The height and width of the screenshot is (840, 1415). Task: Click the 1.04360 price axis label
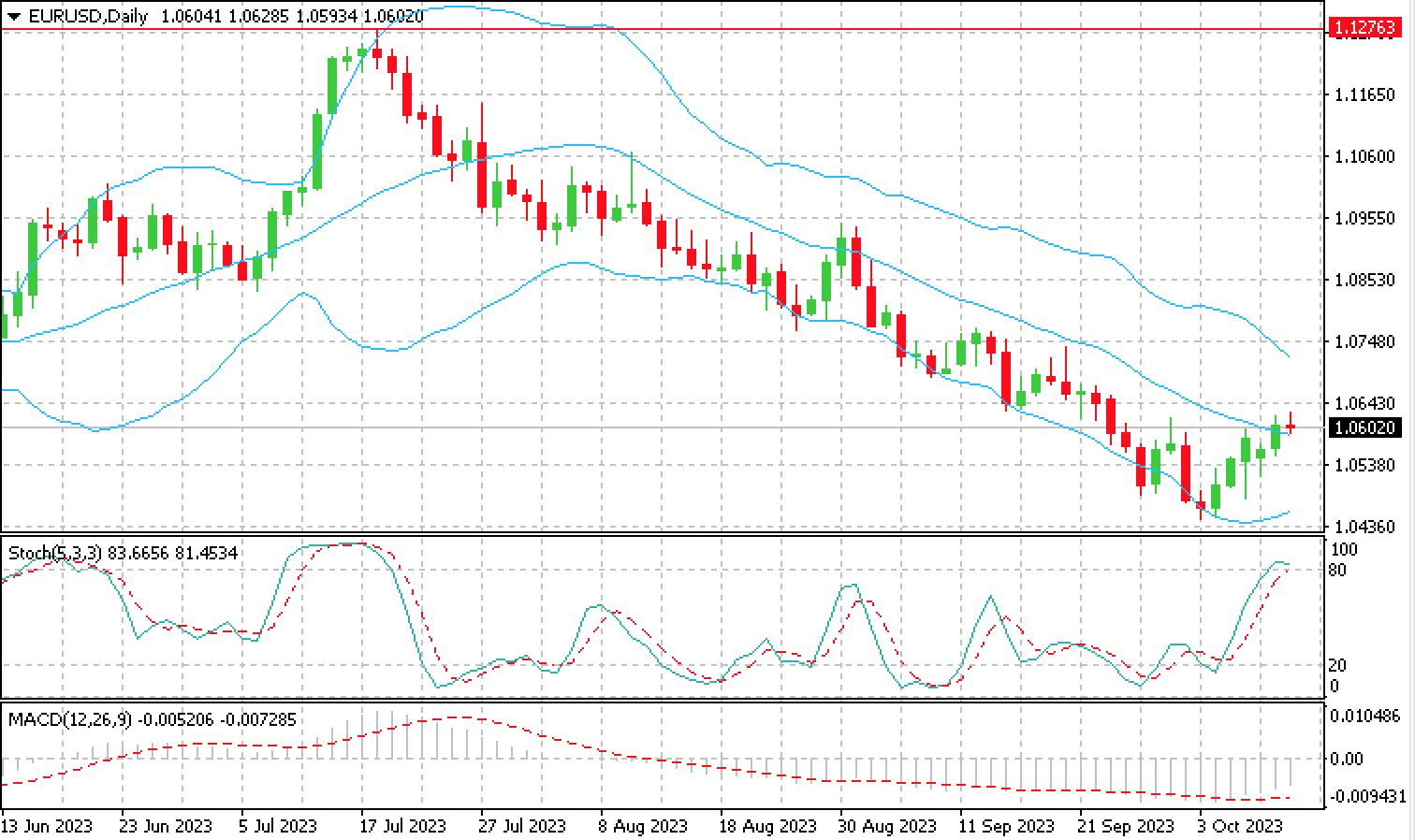point(1363,527)
